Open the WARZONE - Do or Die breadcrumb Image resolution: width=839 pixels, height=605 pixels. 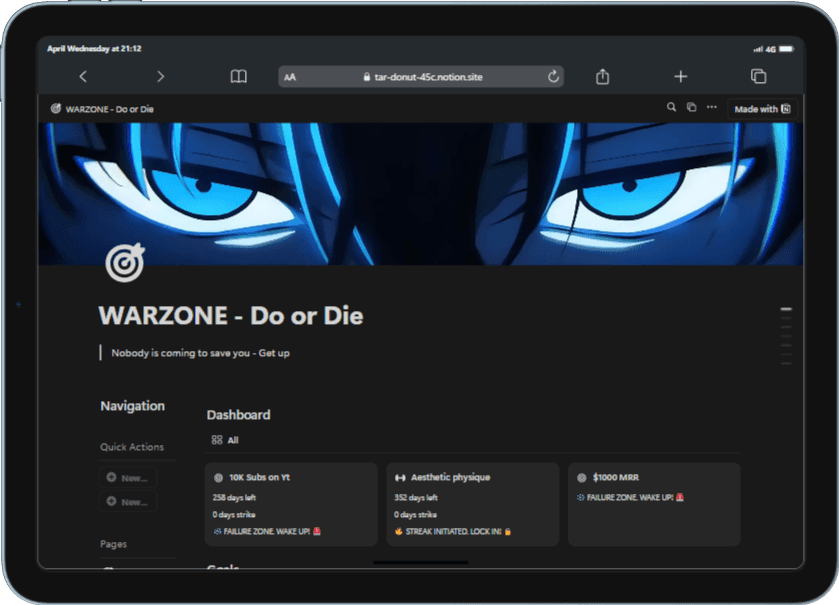coord(102,109)
